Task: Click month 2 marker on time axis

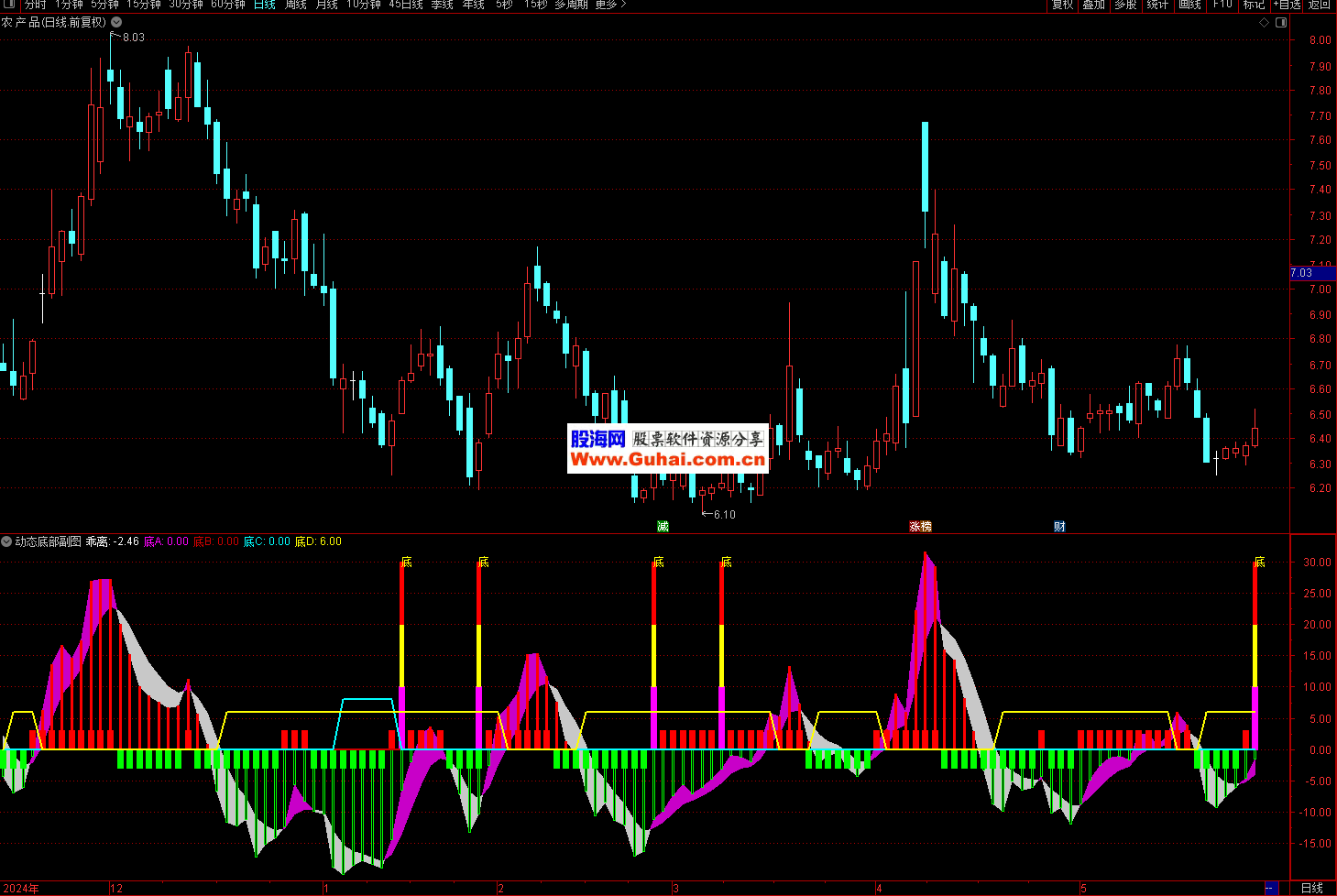Action: click(x=500, y=889)
